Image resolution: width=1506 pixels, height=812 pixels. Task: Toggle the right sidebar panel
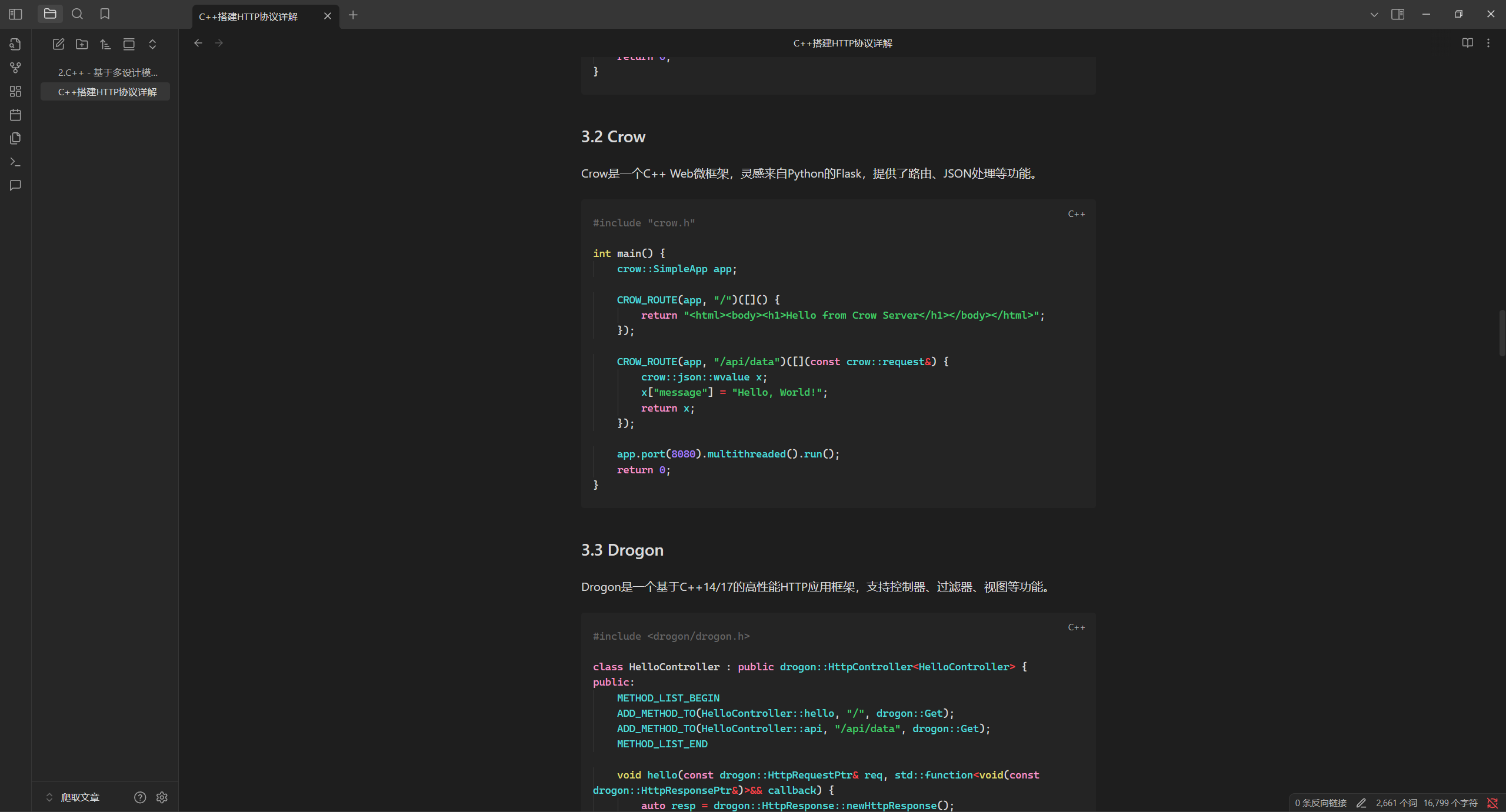(1398, 14)
